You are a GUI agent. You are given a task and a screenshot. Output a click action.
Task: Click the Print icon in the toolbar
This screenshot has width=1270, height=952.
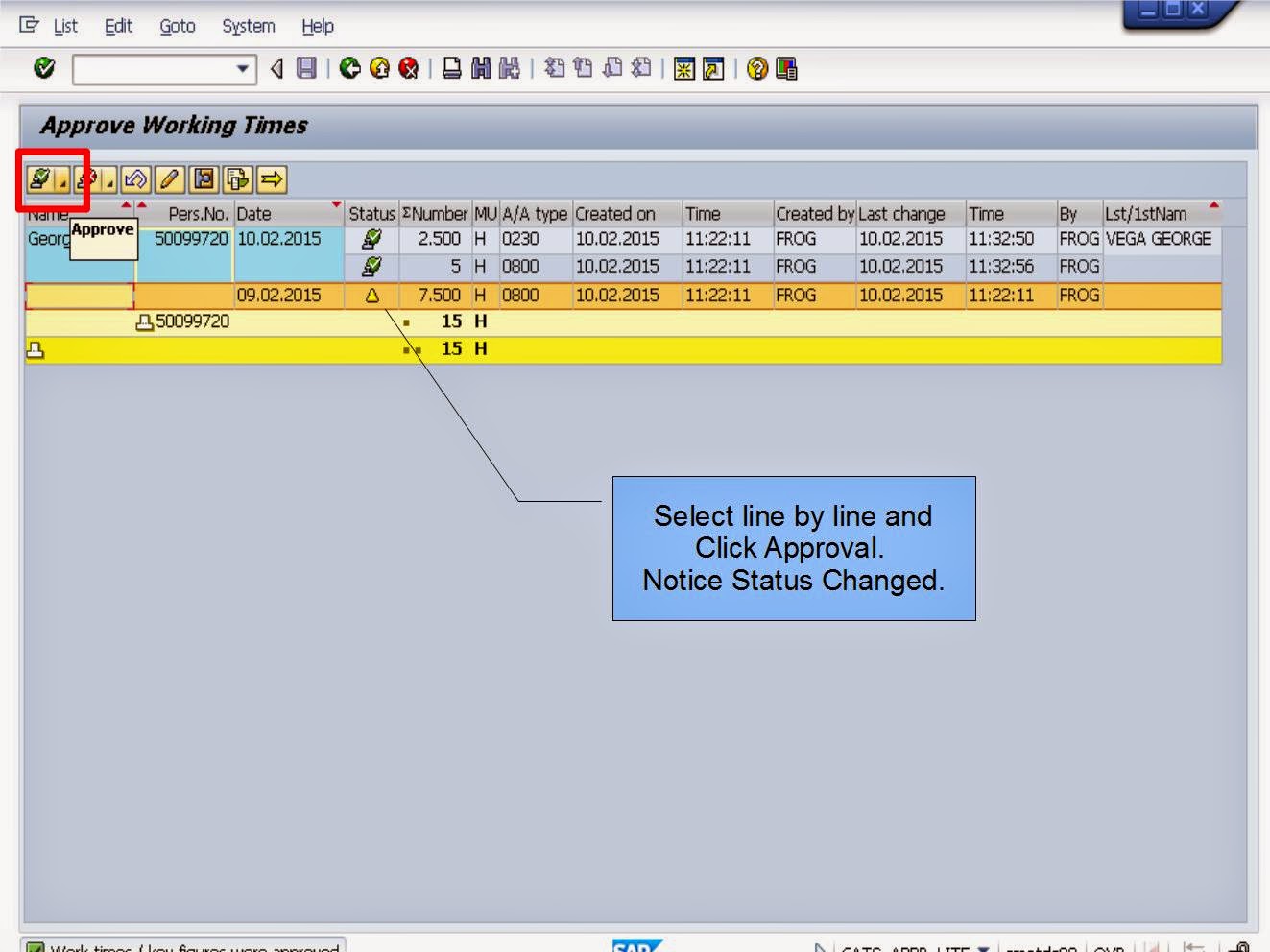click(x=451, y=68)
